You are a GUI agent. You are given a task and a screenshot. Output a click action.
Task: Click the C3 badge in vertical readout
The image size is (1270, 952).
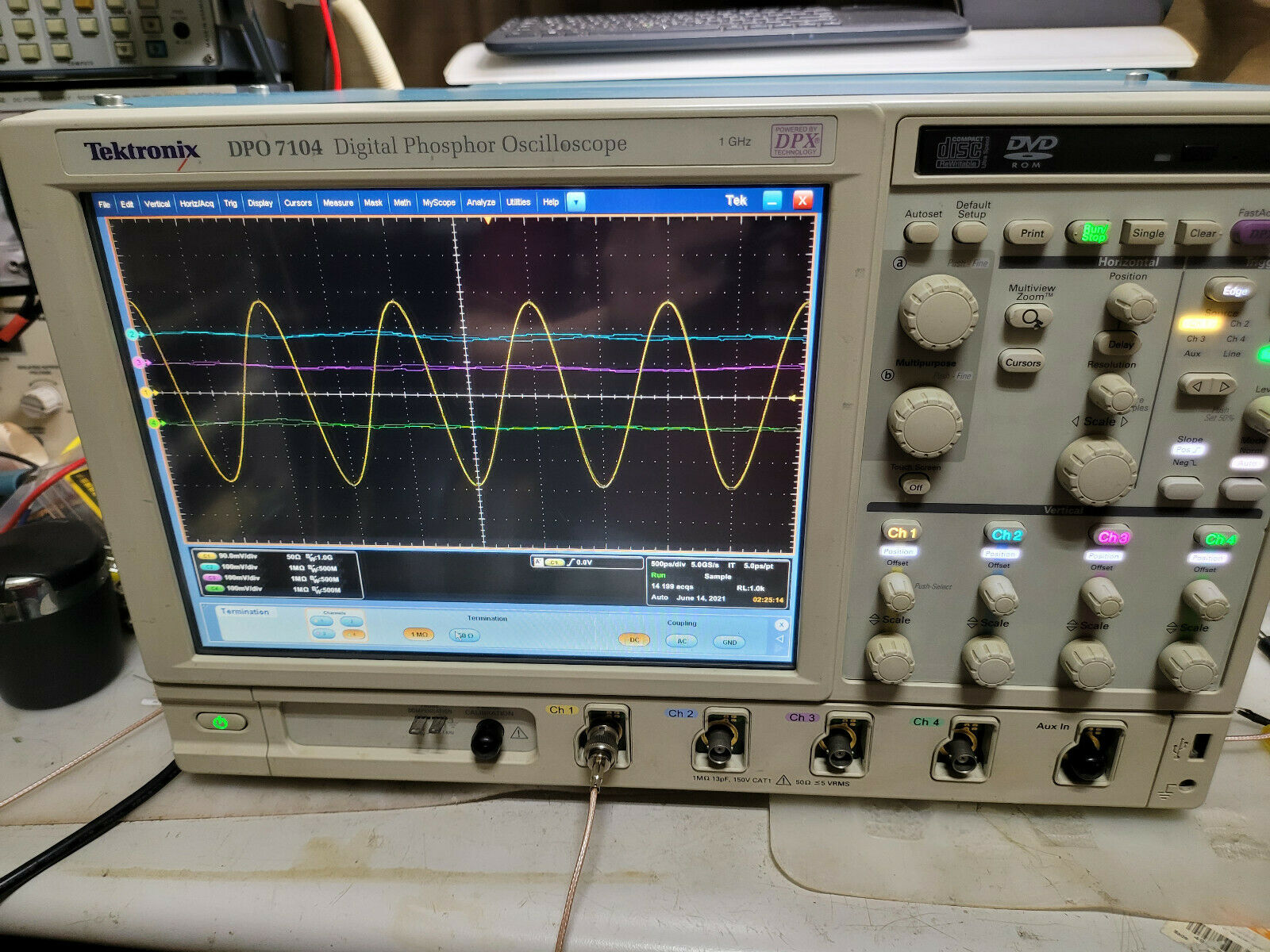[x=212, y=578]
